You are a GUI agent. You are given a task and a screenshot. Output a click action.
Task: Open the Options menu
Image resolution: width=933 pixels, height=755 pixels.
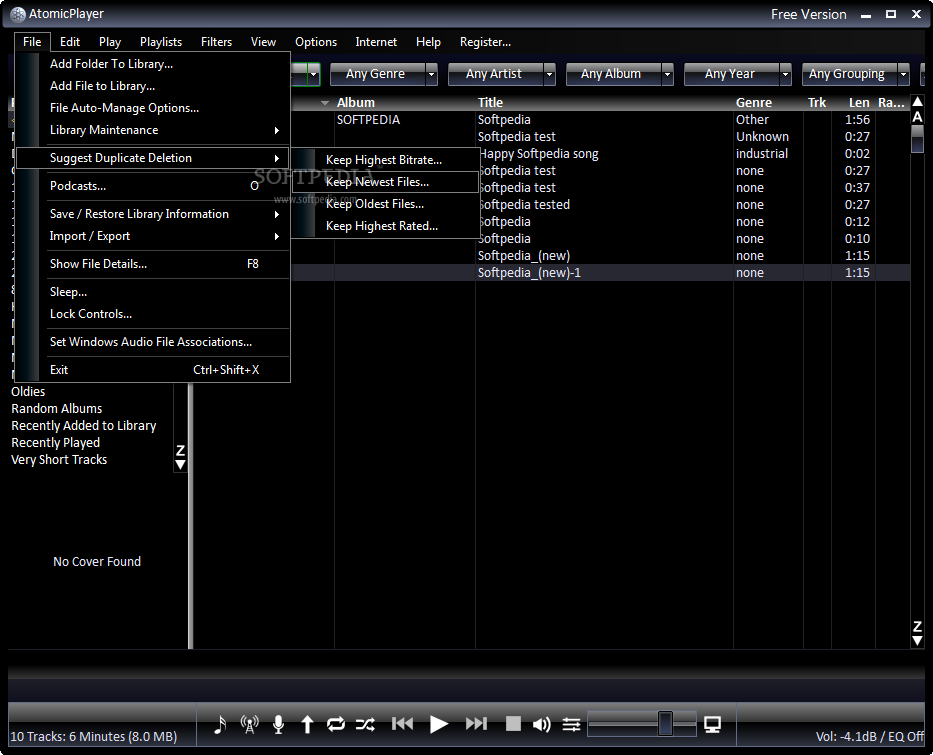(x=316, y=42)
